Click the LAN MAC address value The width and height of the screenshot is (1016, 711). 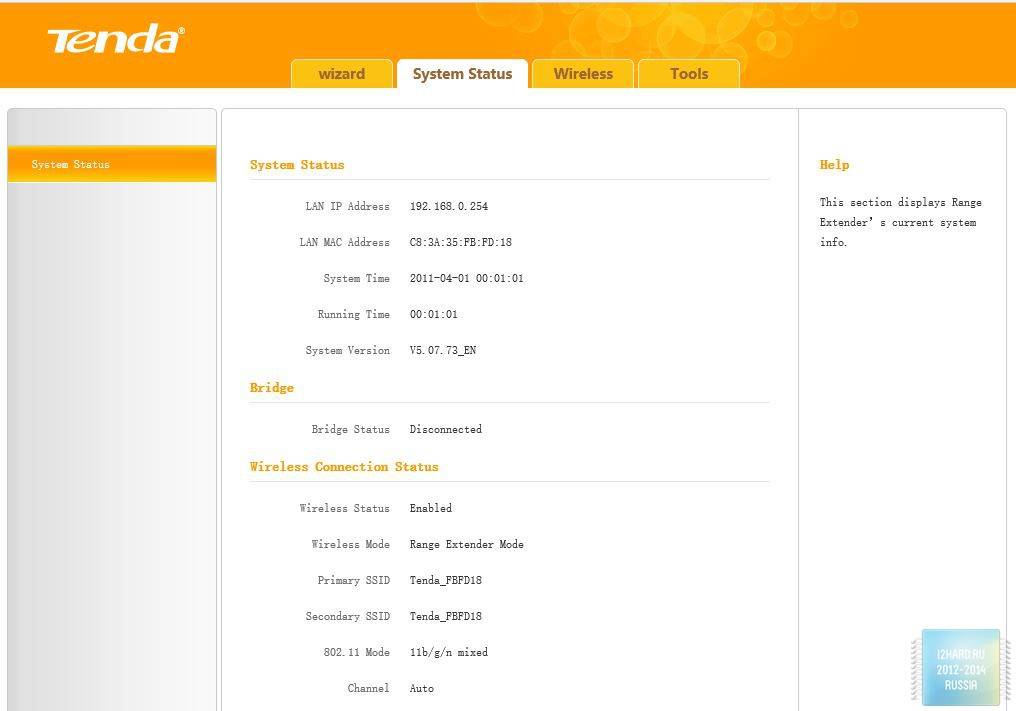coord(461,243)
